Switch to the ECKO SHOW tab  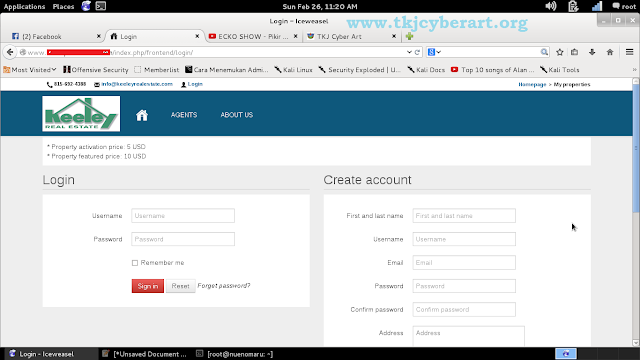pyautogui.click(x=253, y=36)
